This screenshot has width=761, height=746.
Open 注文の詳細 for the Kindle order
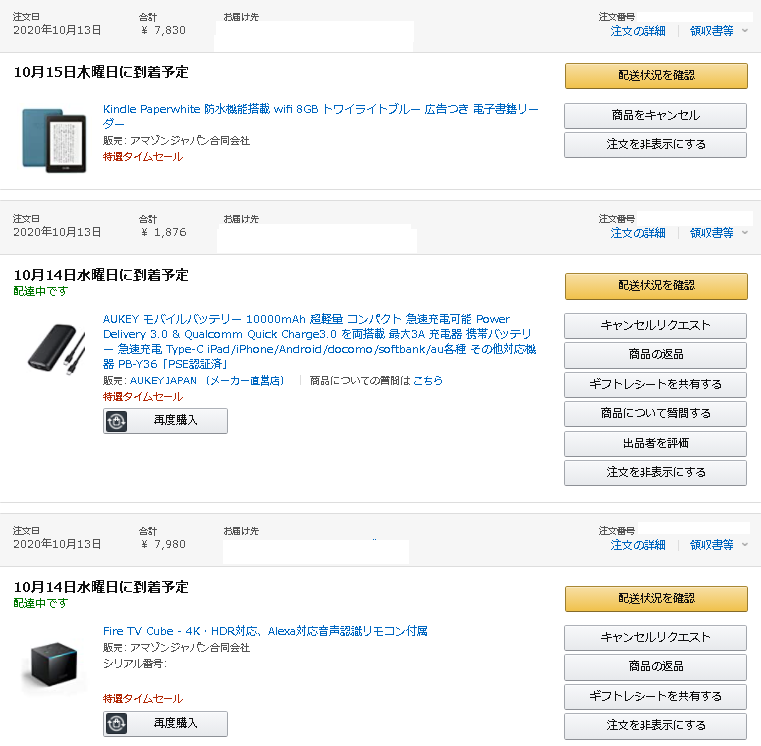coord(638,31)
